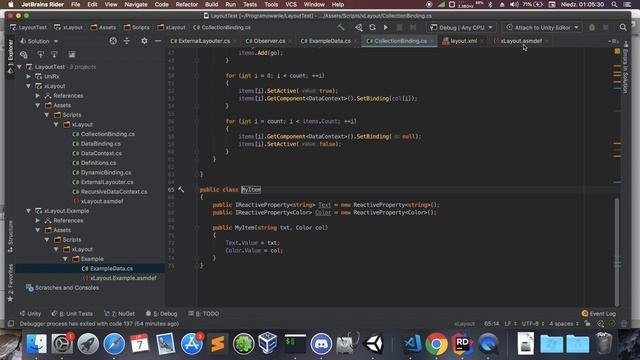Open the Unity tool window
Screen dimensions: 640x360
(x=31, y=313)
